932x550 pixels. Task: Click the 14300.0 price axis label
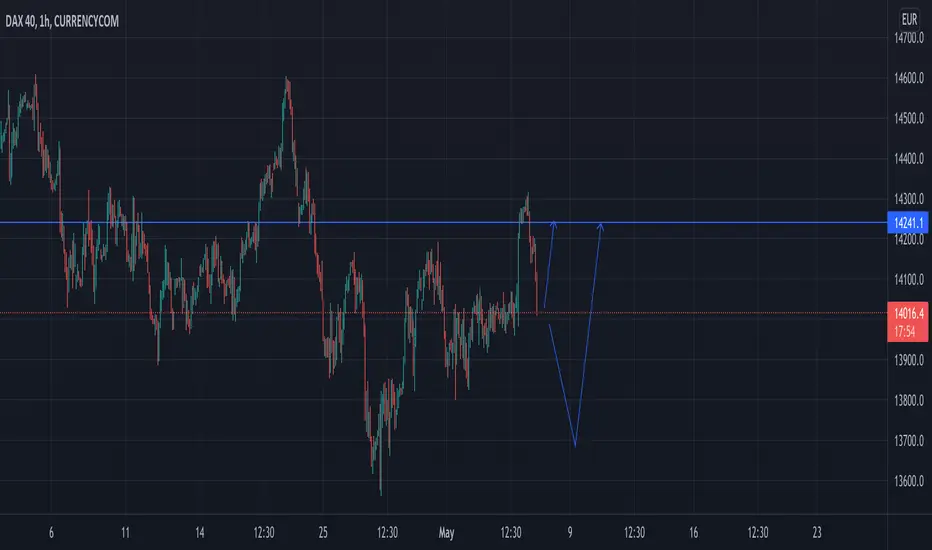(909, 199)
